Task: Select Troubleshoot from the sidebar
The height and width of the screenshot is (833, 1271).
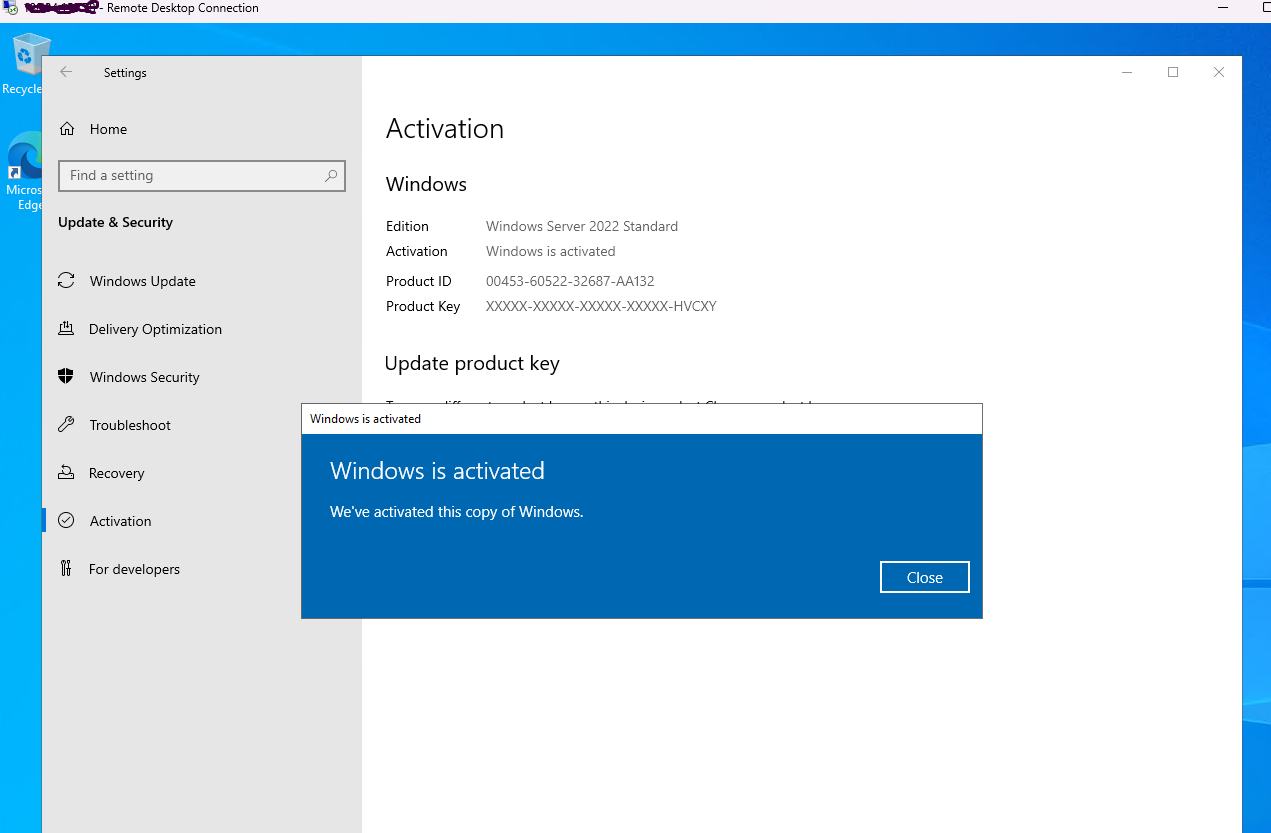Action: [130, 425]
